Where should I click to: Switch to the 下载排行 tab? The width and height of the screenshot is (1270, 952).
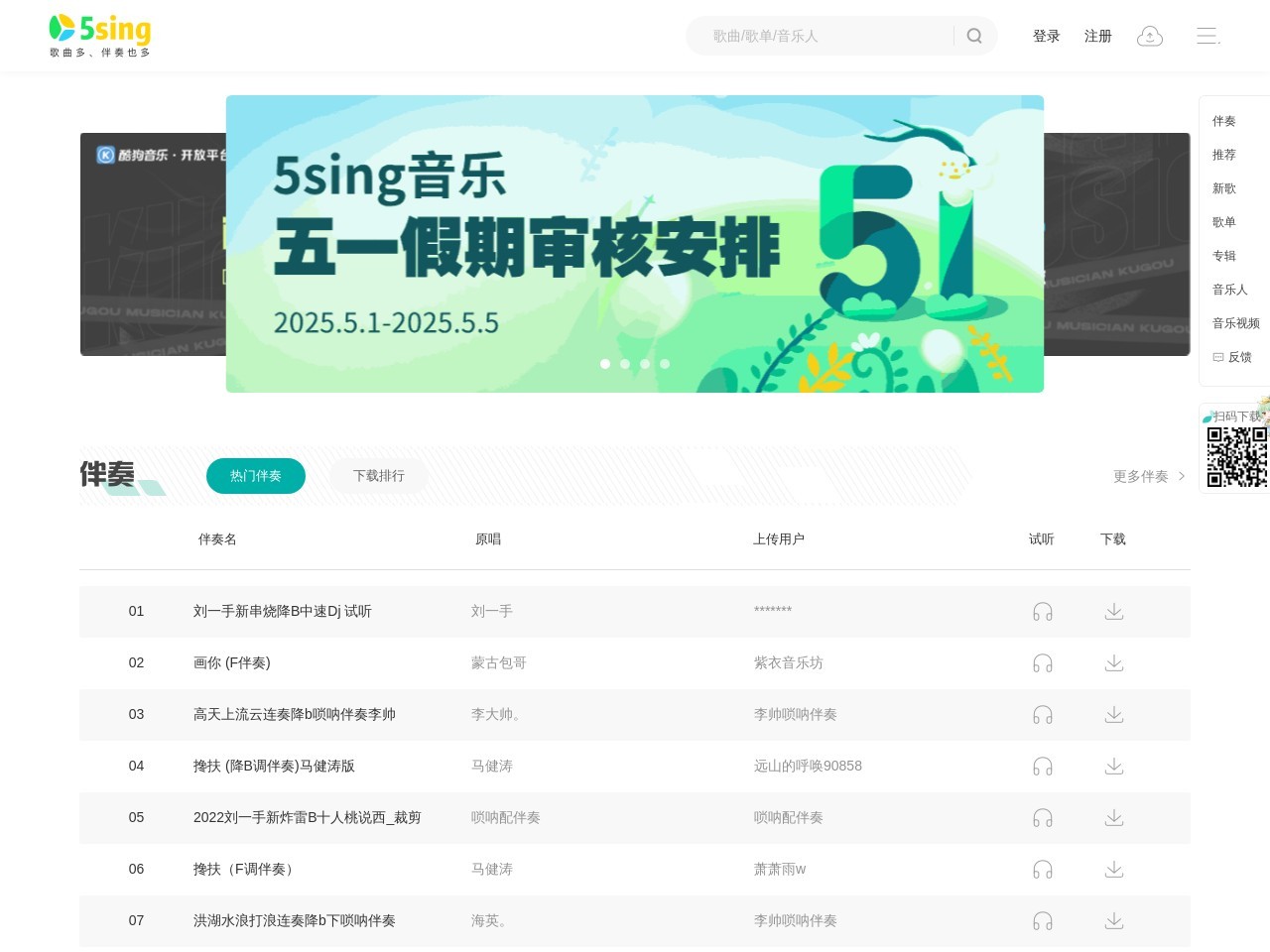tap(379, 476)
